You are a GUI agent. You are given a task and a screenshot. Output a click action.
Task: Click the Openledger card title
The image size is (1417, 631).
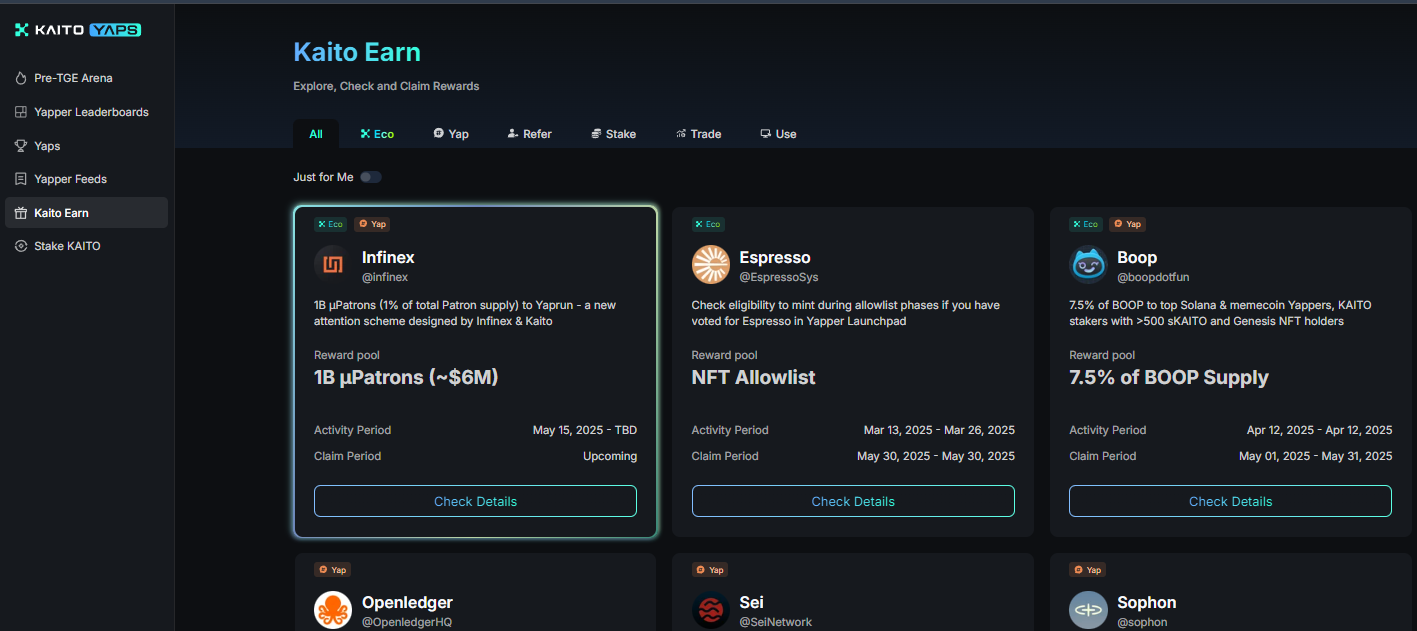(407, 602)
